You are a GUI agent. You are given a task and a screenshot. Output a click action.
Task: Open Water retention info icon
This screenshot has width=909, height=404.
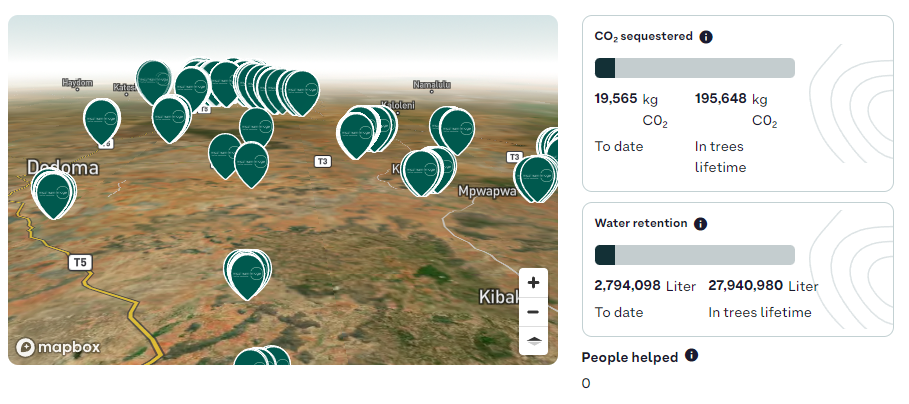[700, 224]
